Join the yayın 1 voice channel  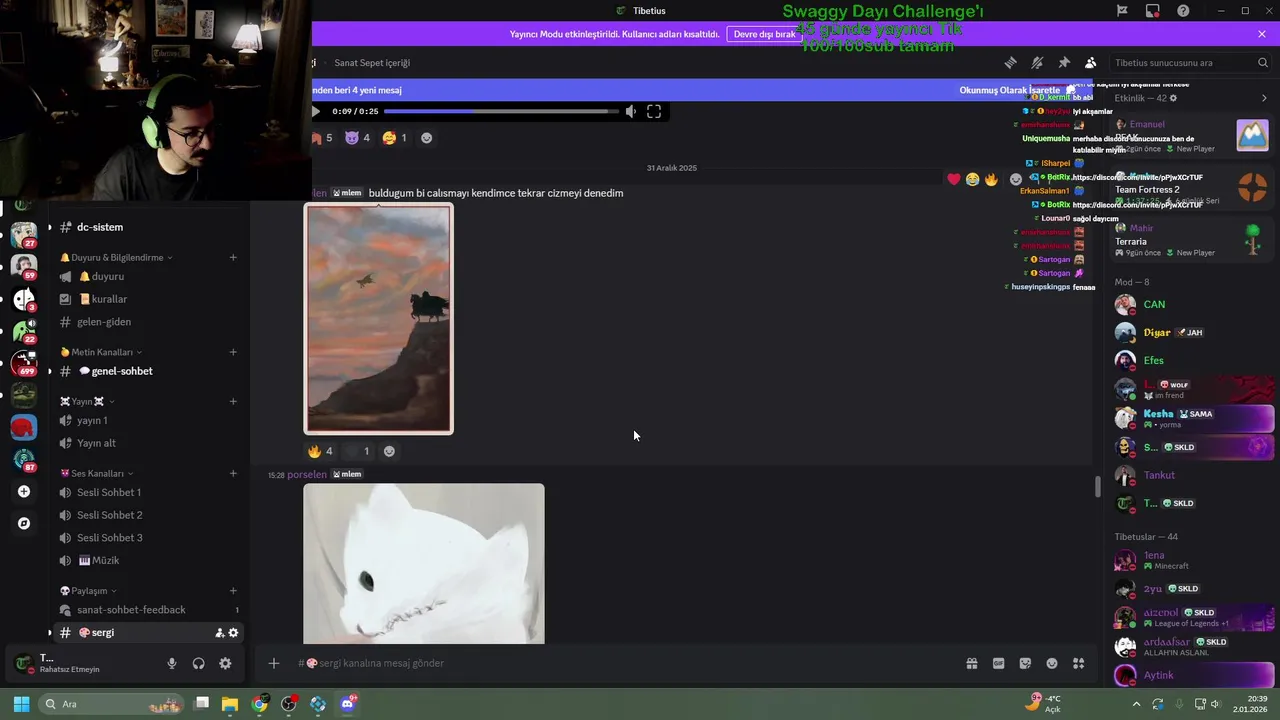92,421
